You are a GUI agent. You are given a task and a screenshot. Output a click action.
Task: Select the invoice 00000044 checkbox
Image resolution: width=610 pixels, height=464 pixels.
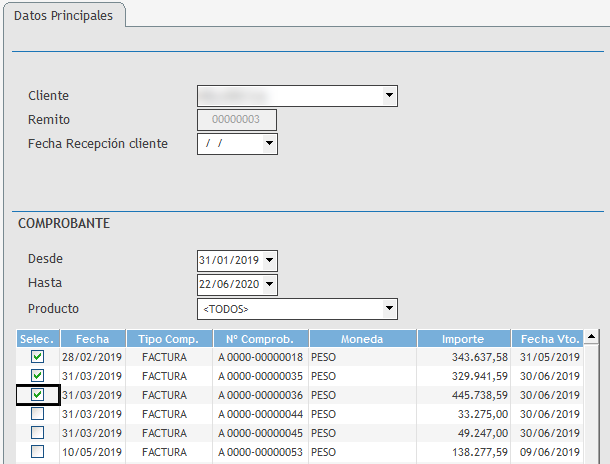point(38,414)
